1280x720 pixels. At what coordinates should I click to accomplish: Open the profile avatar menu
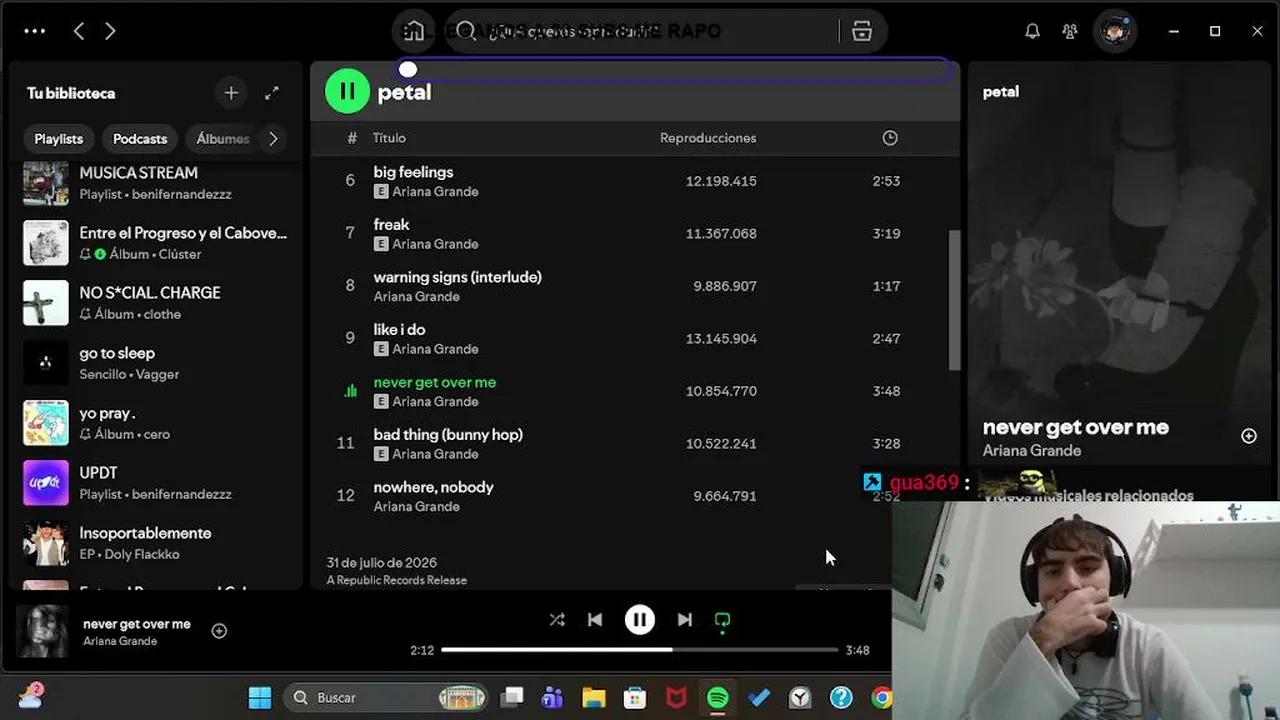tap(1115, 31)
